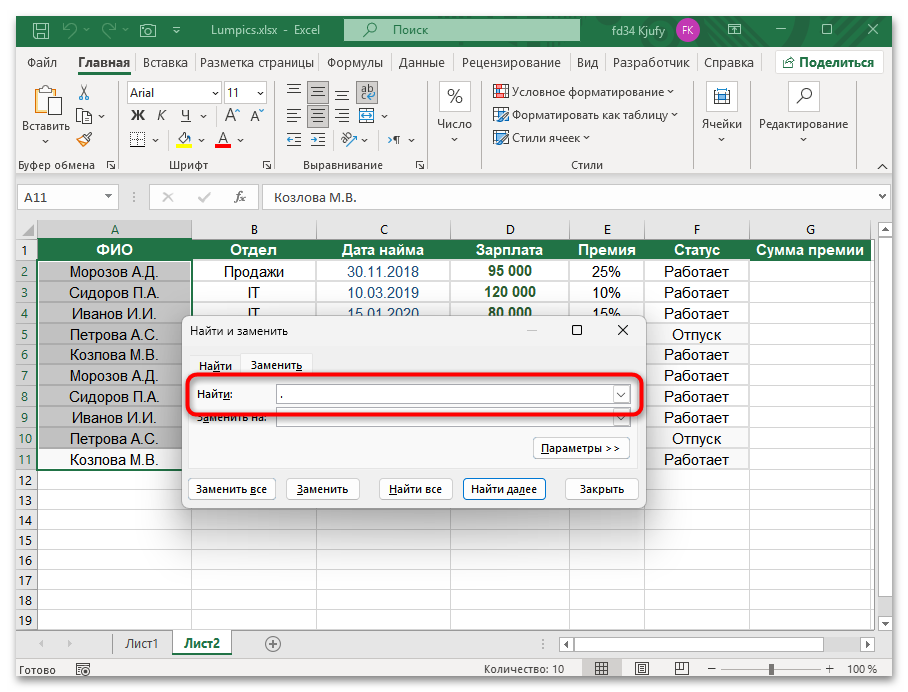Click the Cut scissors icon
The width and height of the screenshot is (908, 692).
[x=84, y=93]
